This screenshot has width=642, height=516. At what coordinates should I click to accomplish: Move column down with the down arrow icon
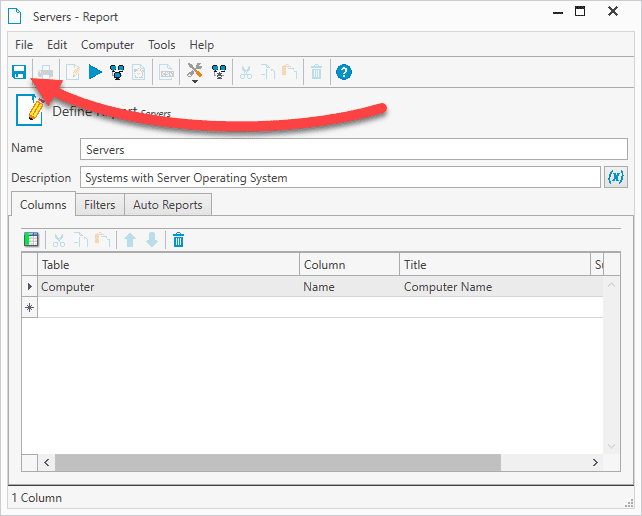(x=152, y=240)
